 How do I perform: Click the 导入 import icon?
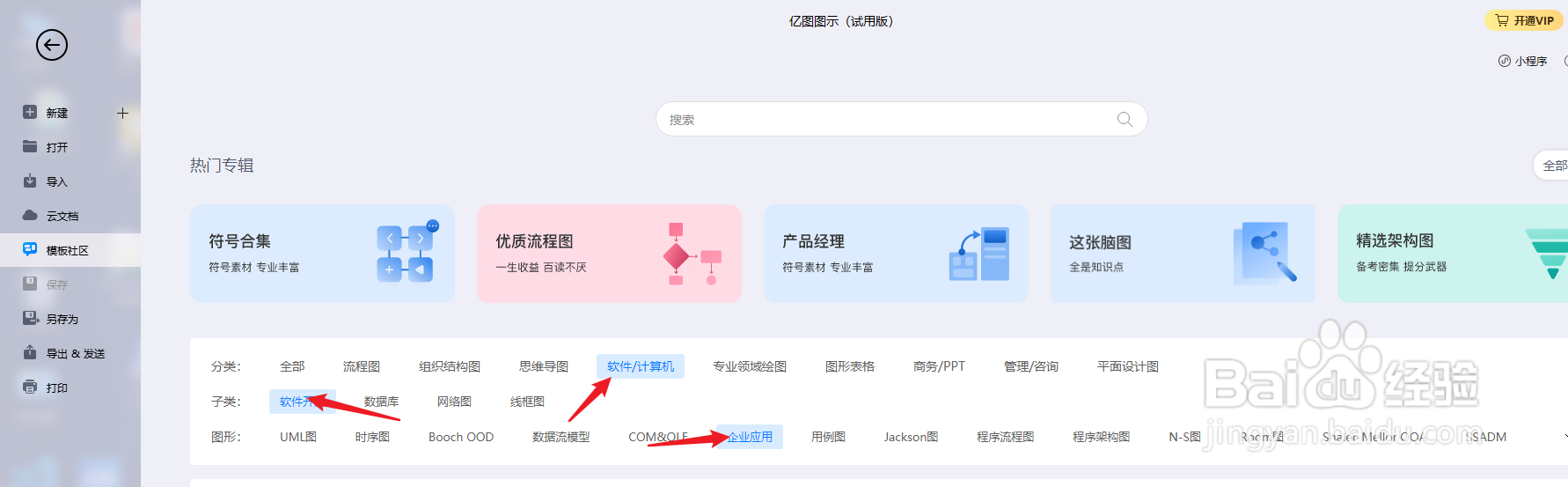30,181
